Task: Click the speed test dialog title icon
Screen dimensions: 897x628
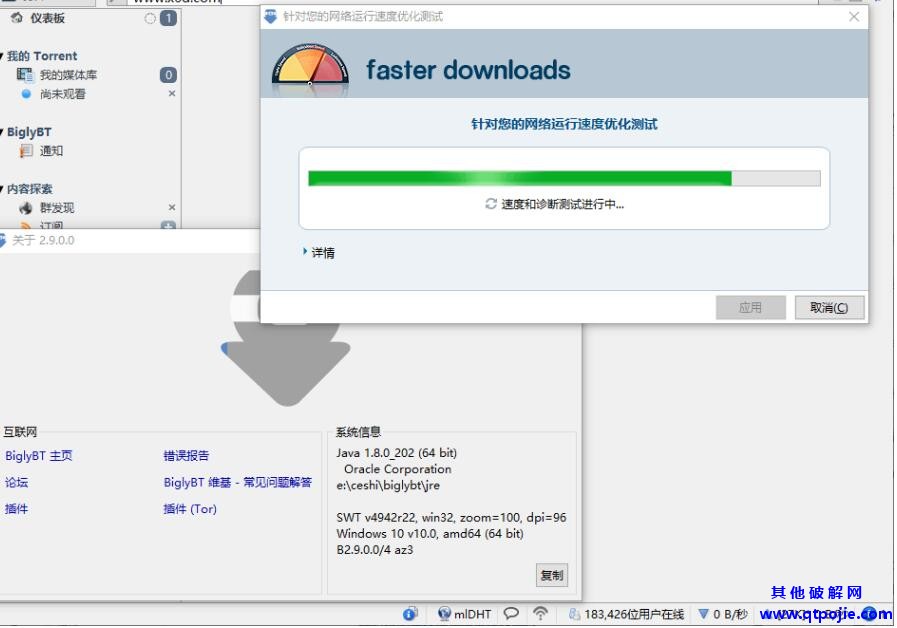Action: point(271,16)
